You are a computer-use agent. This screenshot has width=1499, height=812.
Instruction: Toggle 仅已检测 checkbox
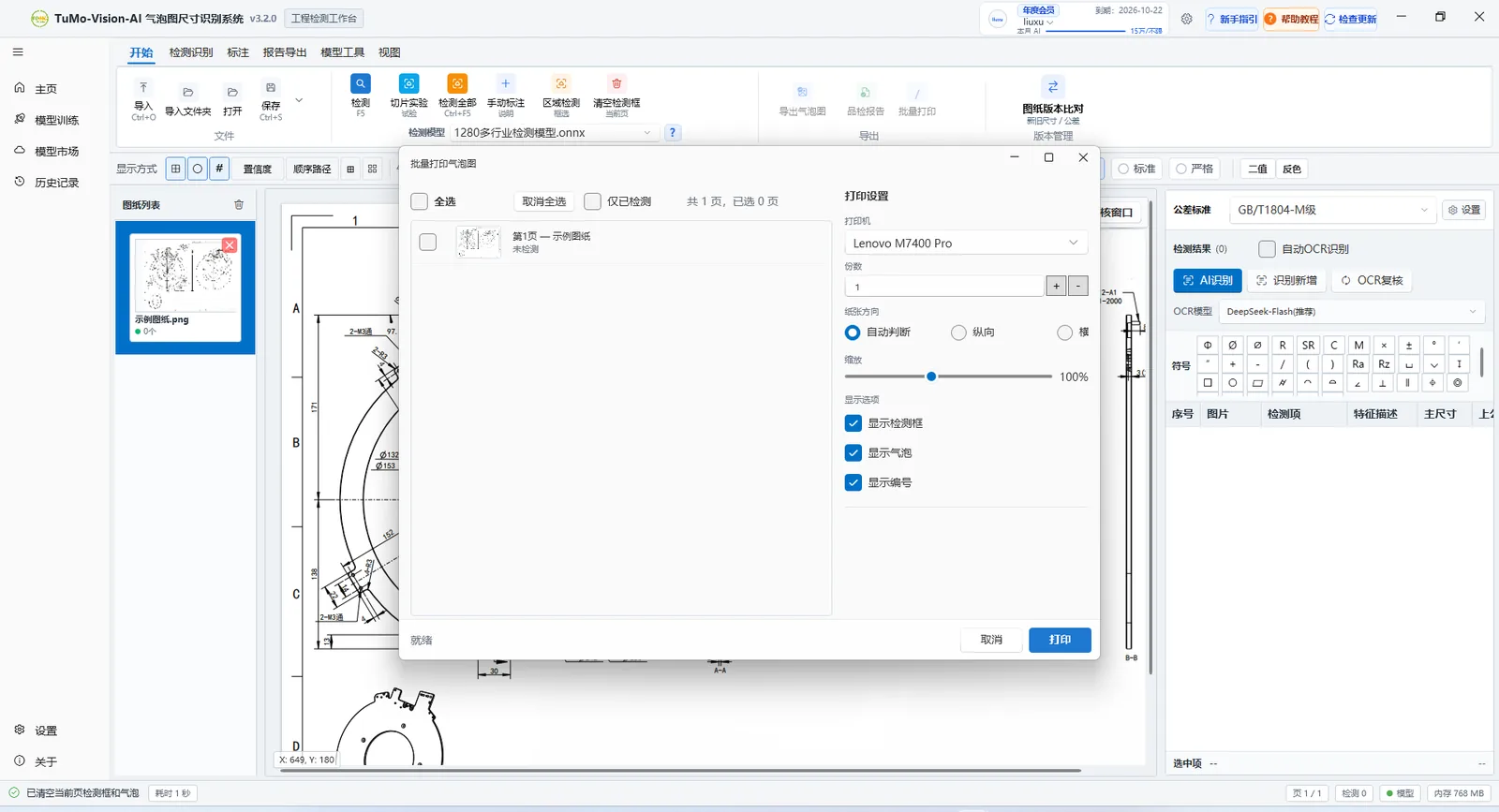(592, 201)
